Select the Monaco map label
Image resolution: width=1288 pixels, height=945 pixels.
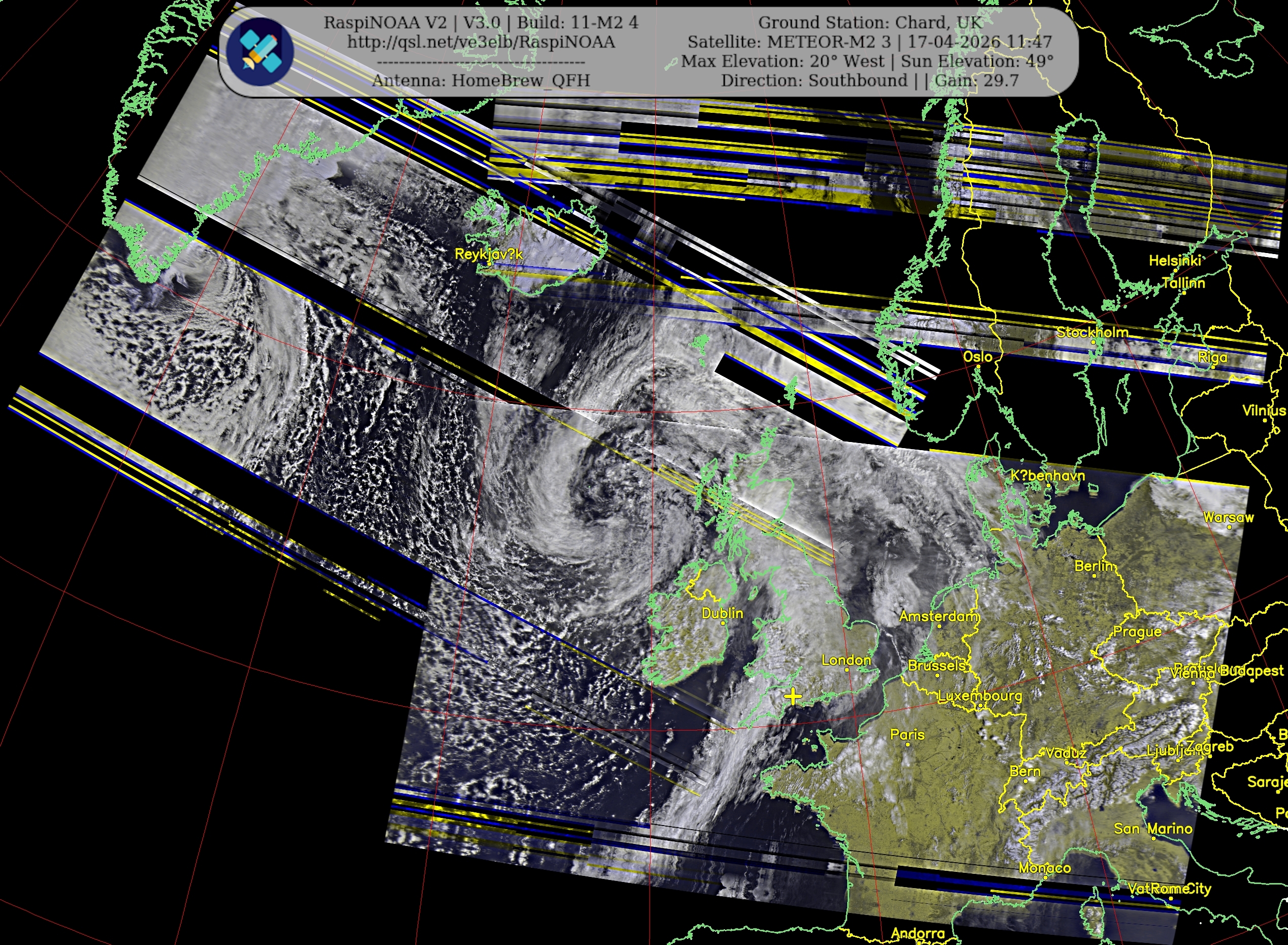point(1044,868)
